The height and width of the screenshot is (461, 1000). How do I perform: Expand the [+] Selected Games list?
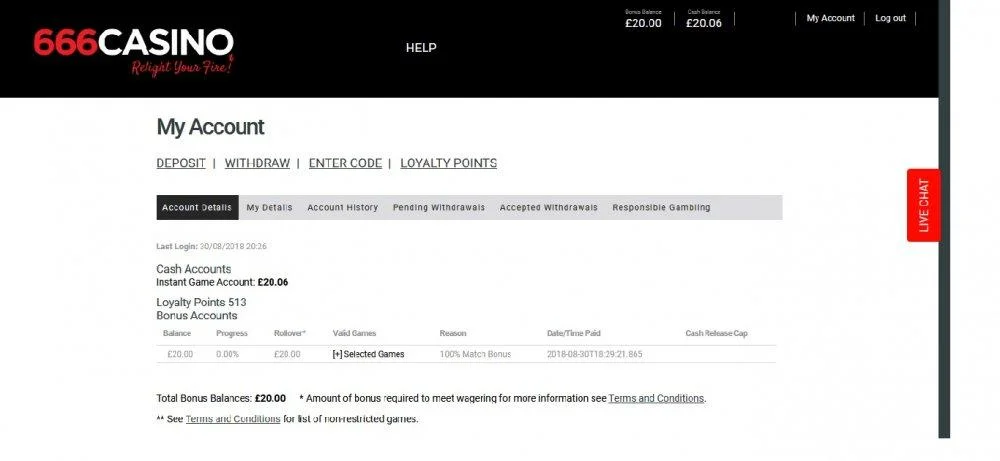click(x=368, y=354)
